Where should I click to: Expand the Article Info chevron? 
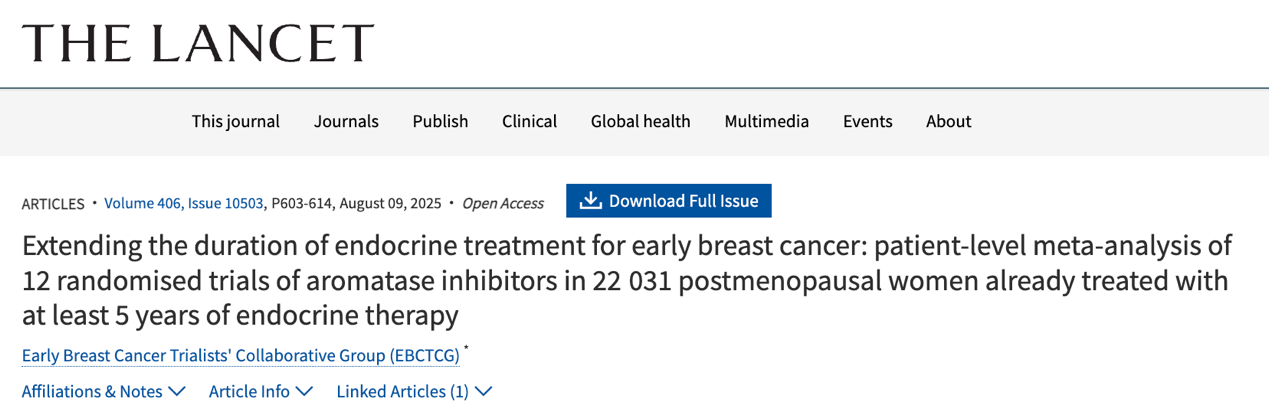tap(304, 392)
